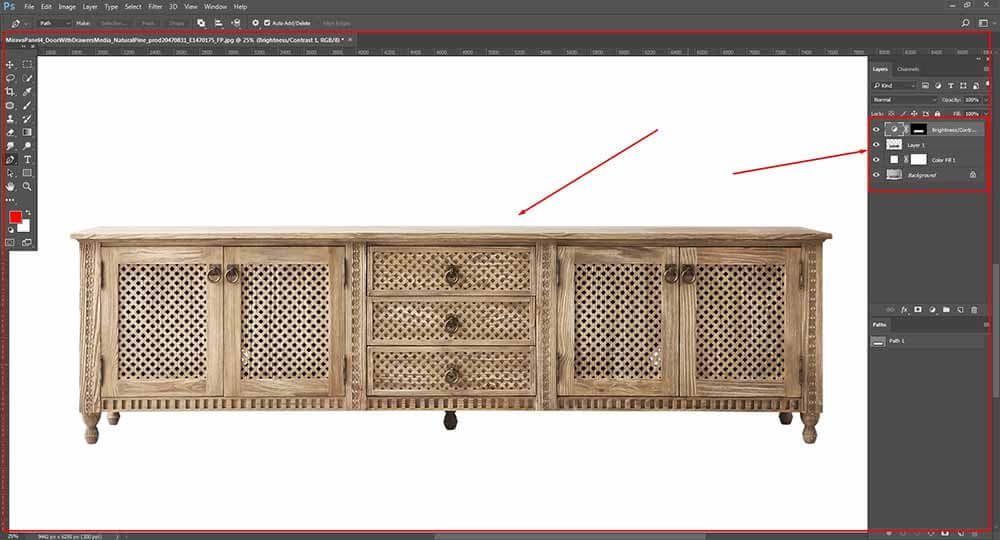Delete the selected layer

974,310
